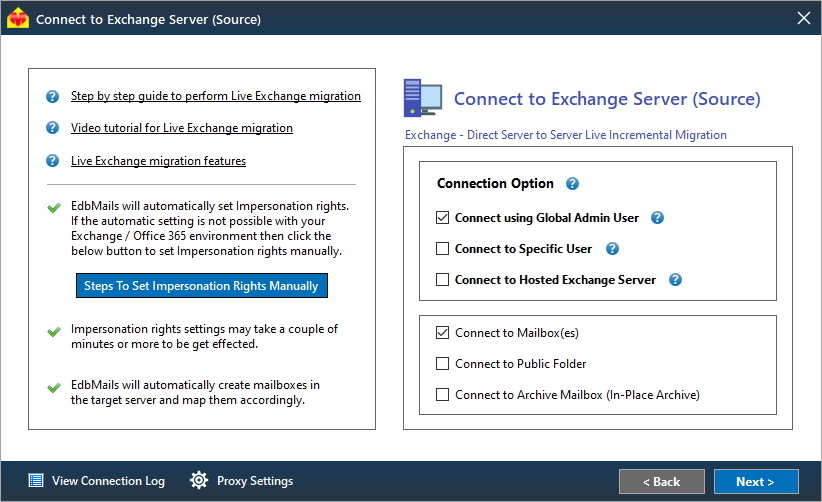The height and width of the screenshot is (502, 822).
Task: Check Connect to Public Folder
Action: 443,364
